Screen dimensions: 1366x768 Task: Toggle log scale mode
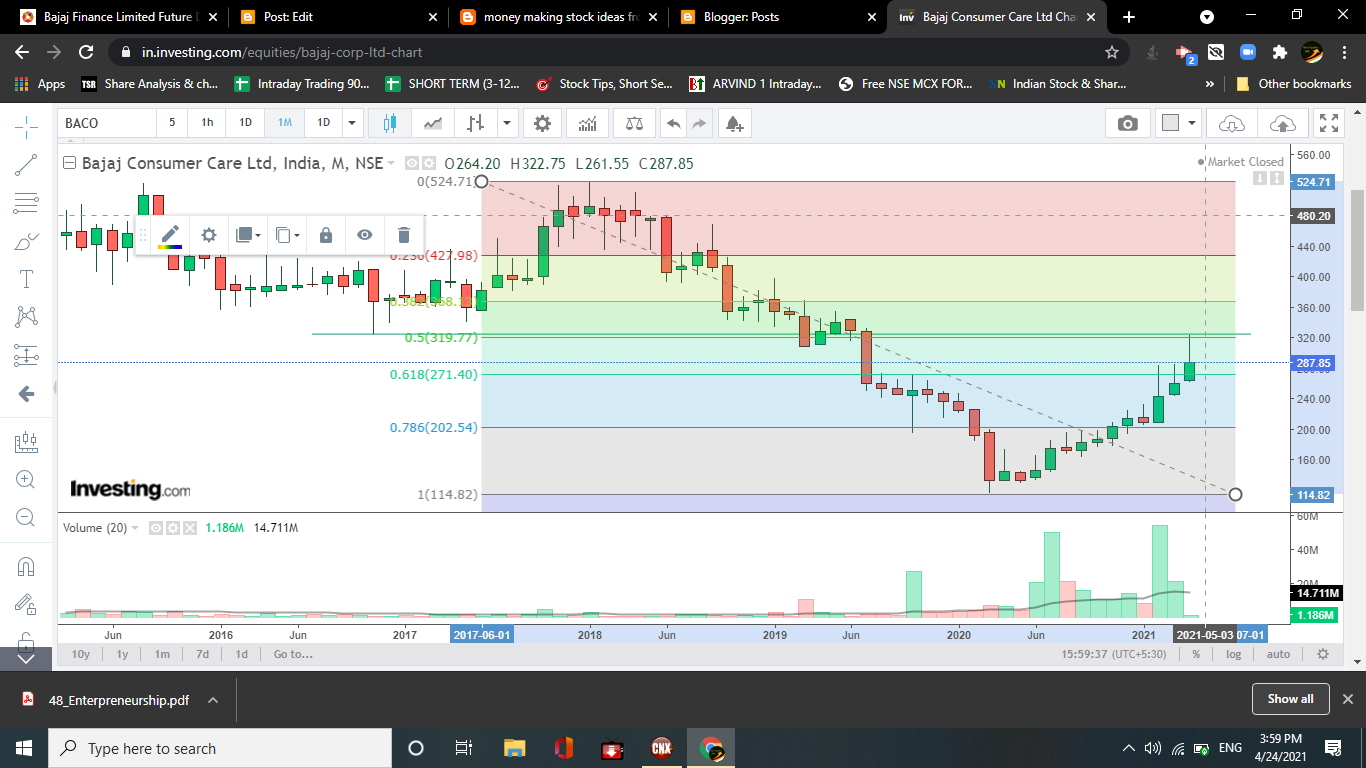(x=1234, y=654)
